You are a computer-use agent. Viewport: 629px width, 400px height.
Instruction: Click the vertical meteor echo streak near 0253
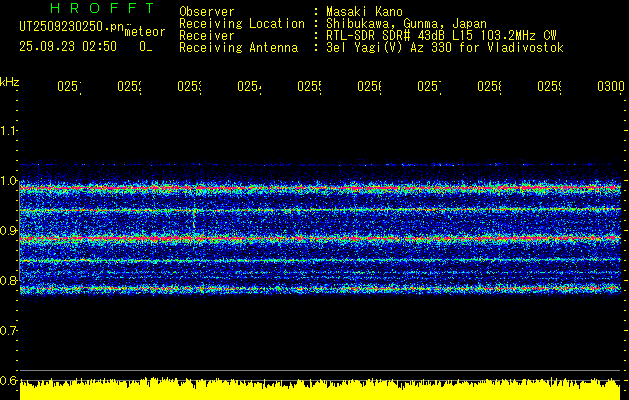194,218
